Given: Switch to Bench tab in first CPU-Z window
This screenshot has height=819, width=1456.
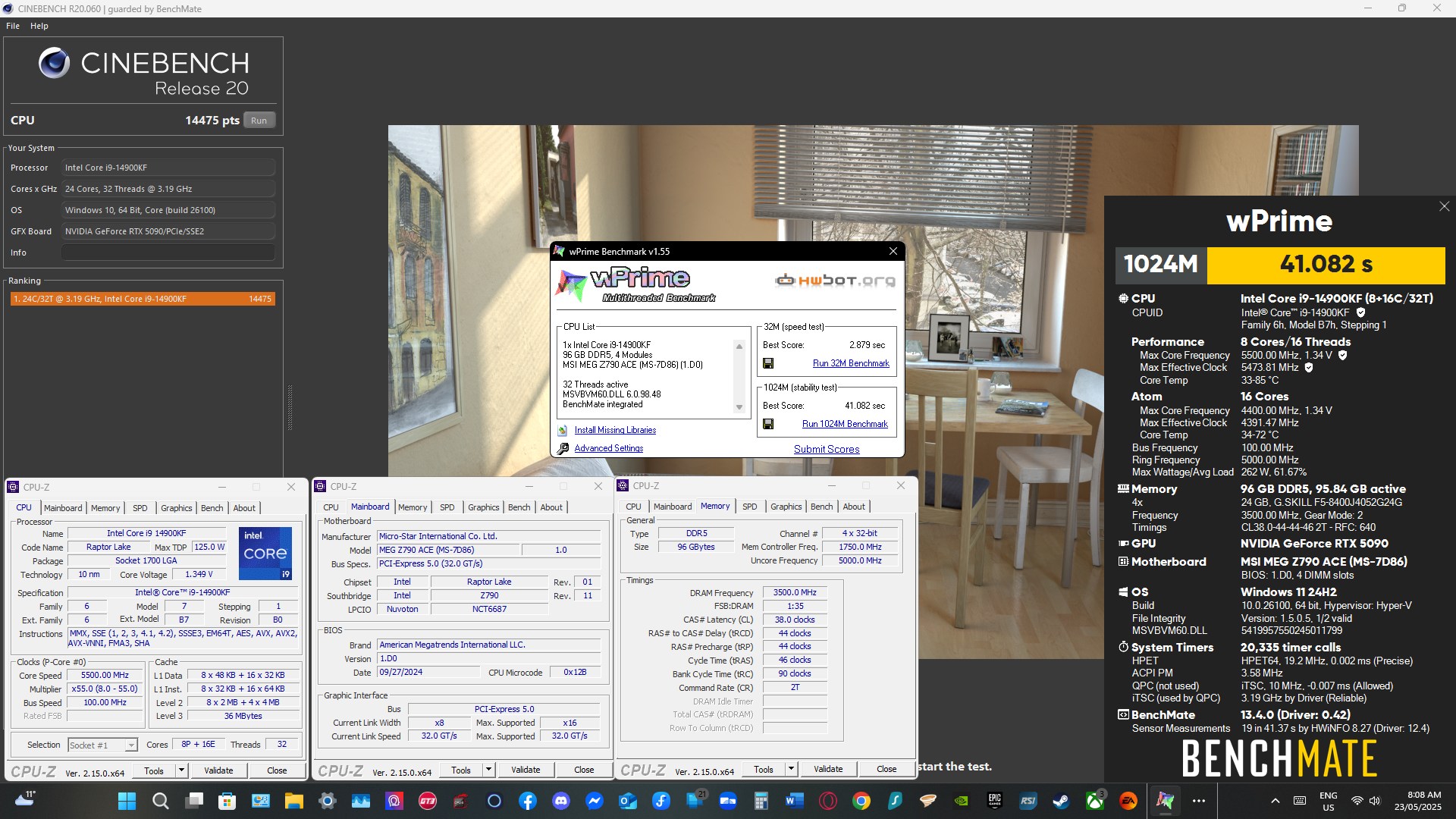Looking at the screenshot, I should click(x=212, y=508).
